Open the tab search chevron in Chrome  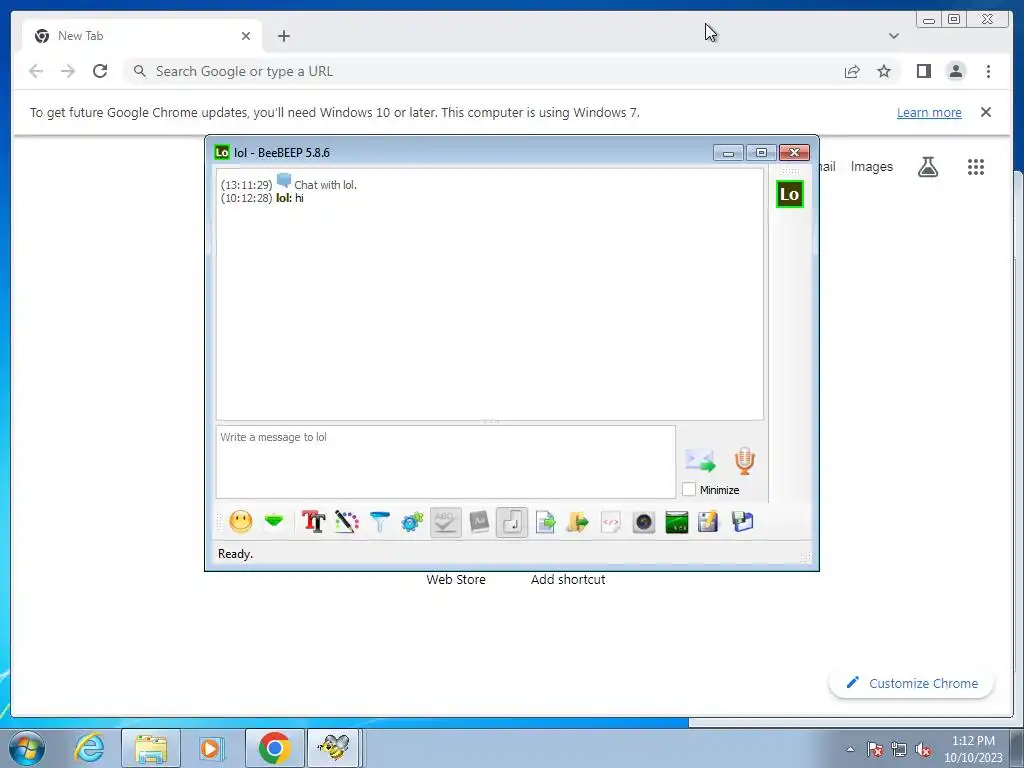tap(893, 36)
